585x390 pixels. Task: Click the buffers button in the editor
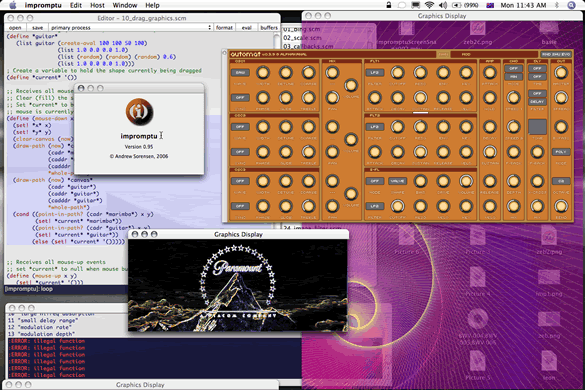269,28
